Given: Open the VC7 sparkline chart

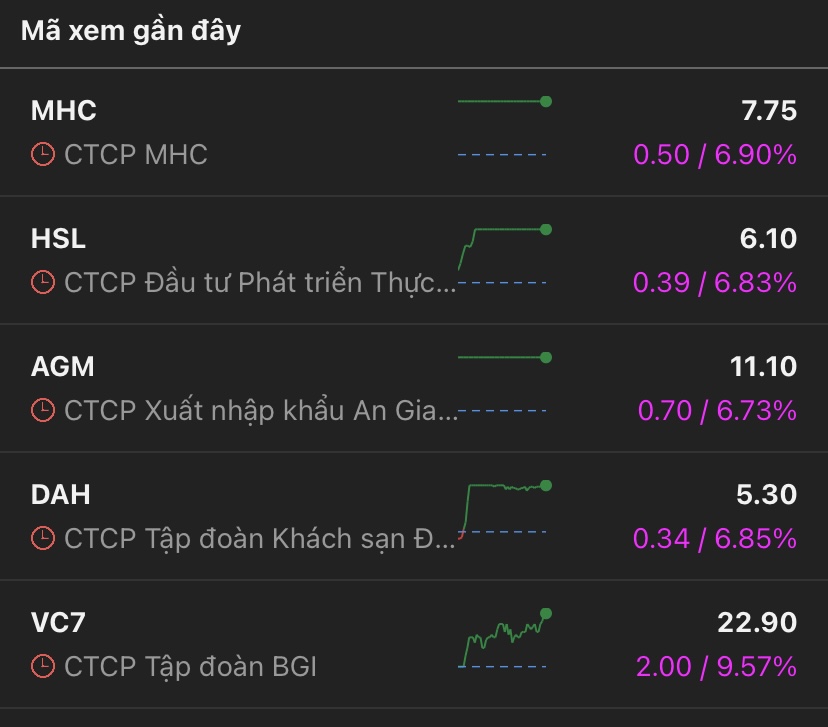Looking at the screenshot, I should pyautogui.click(x=503, y=639).
